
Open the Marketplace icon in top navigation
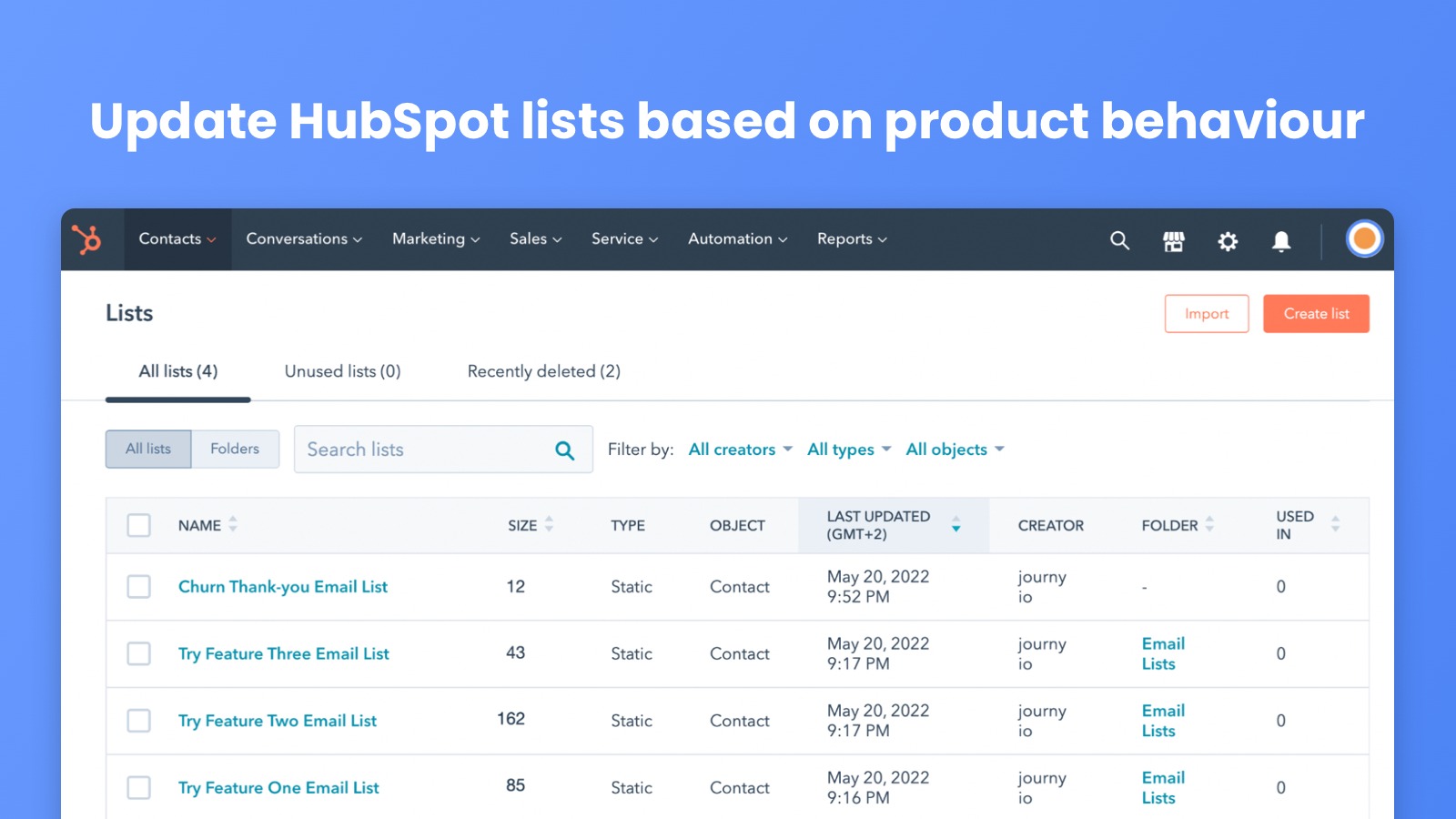click(x=1174, y=241)
